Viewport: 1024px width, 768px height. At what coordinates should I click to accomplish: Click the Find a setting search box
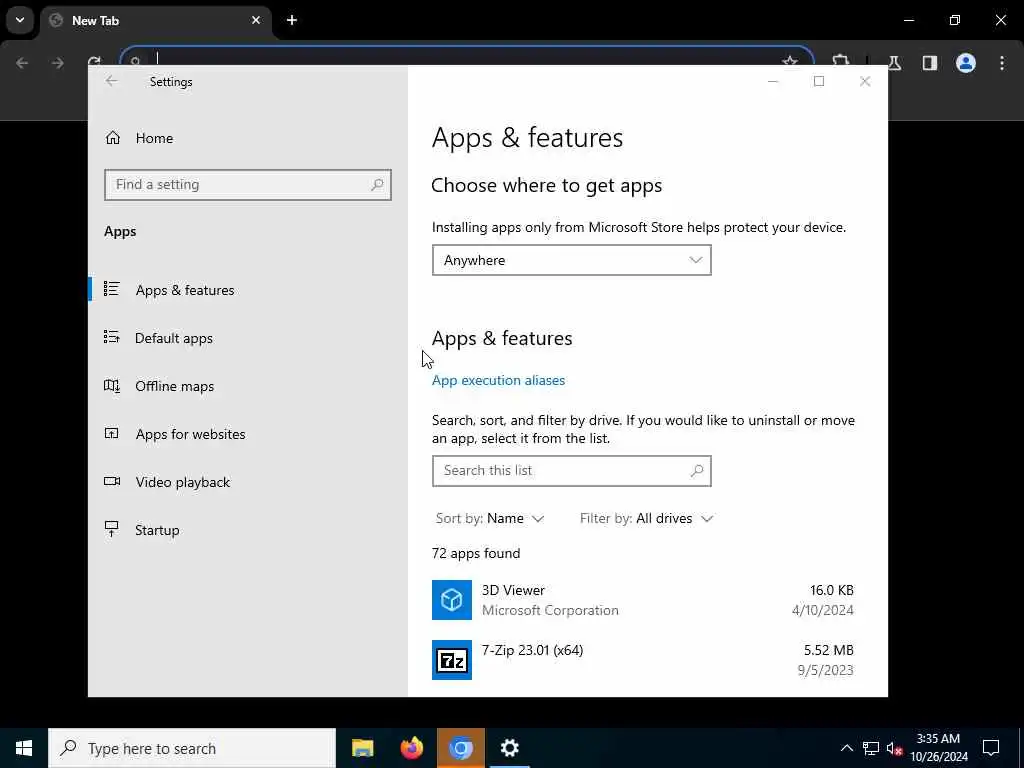click(248, 185)
